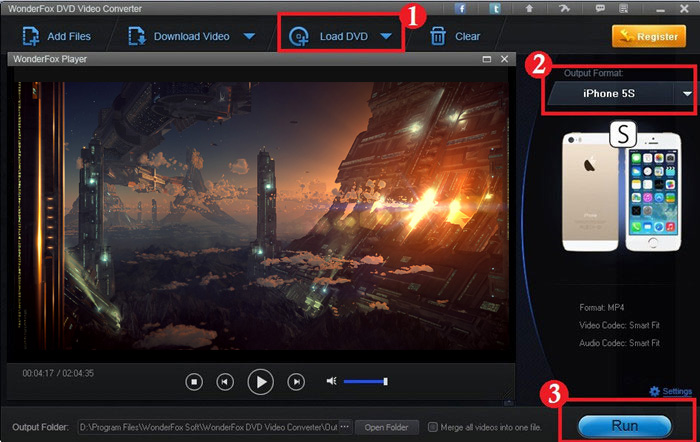Enable Merge all videos into one file
This screenshot has width=700, height=442.
433,427
